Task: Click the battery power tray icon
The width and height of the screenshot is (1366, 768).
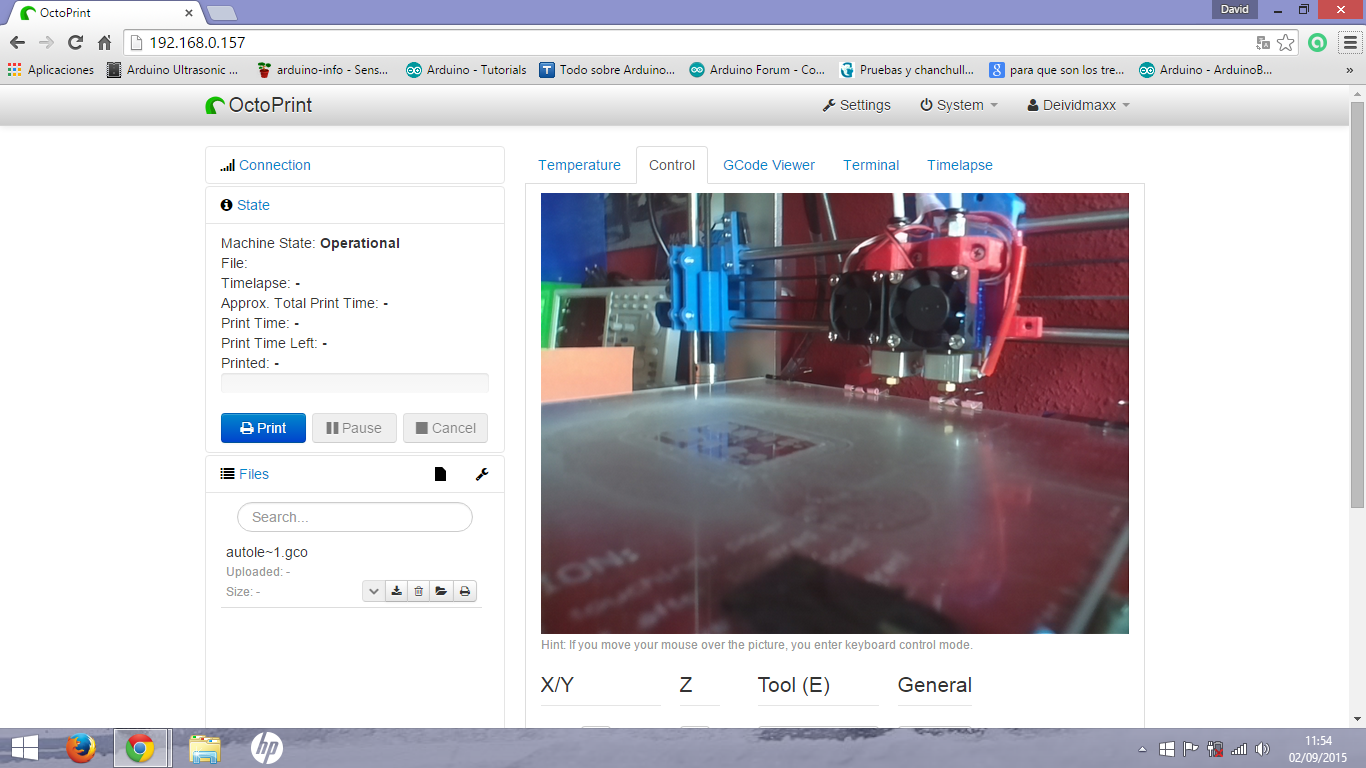Action: 1215,748
